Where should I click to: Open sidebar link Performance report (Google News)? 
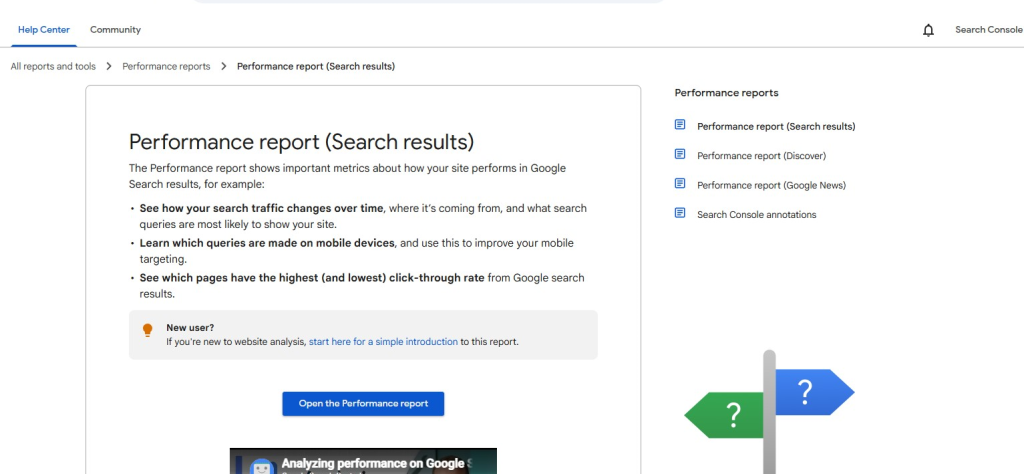tap(771, 185)
